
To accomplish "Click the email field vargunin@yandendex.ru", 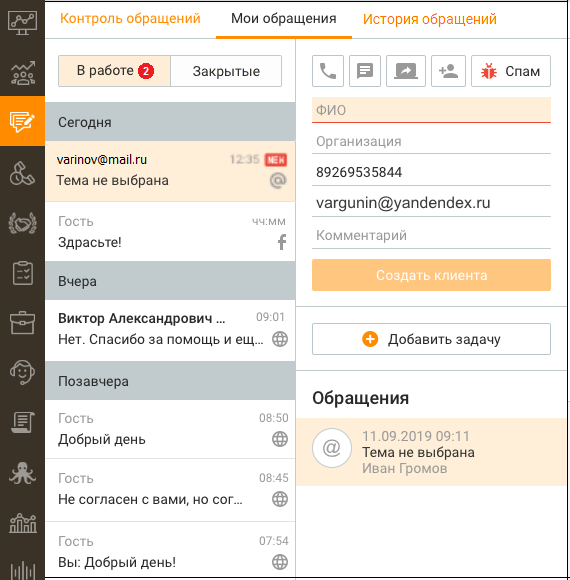I will tap(431, 203).
